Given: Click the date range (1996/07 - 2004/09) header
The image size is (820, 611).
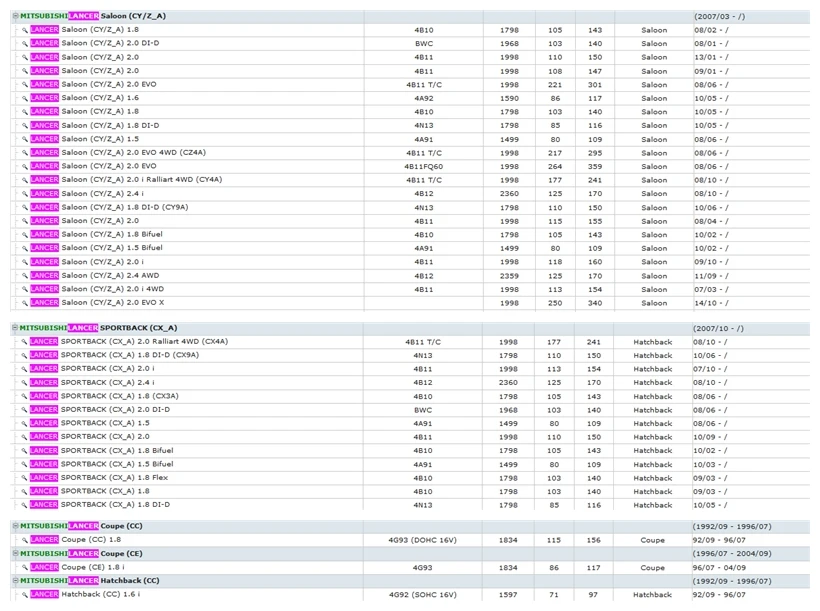Looking at the screenshot, I should pos(732,554).
